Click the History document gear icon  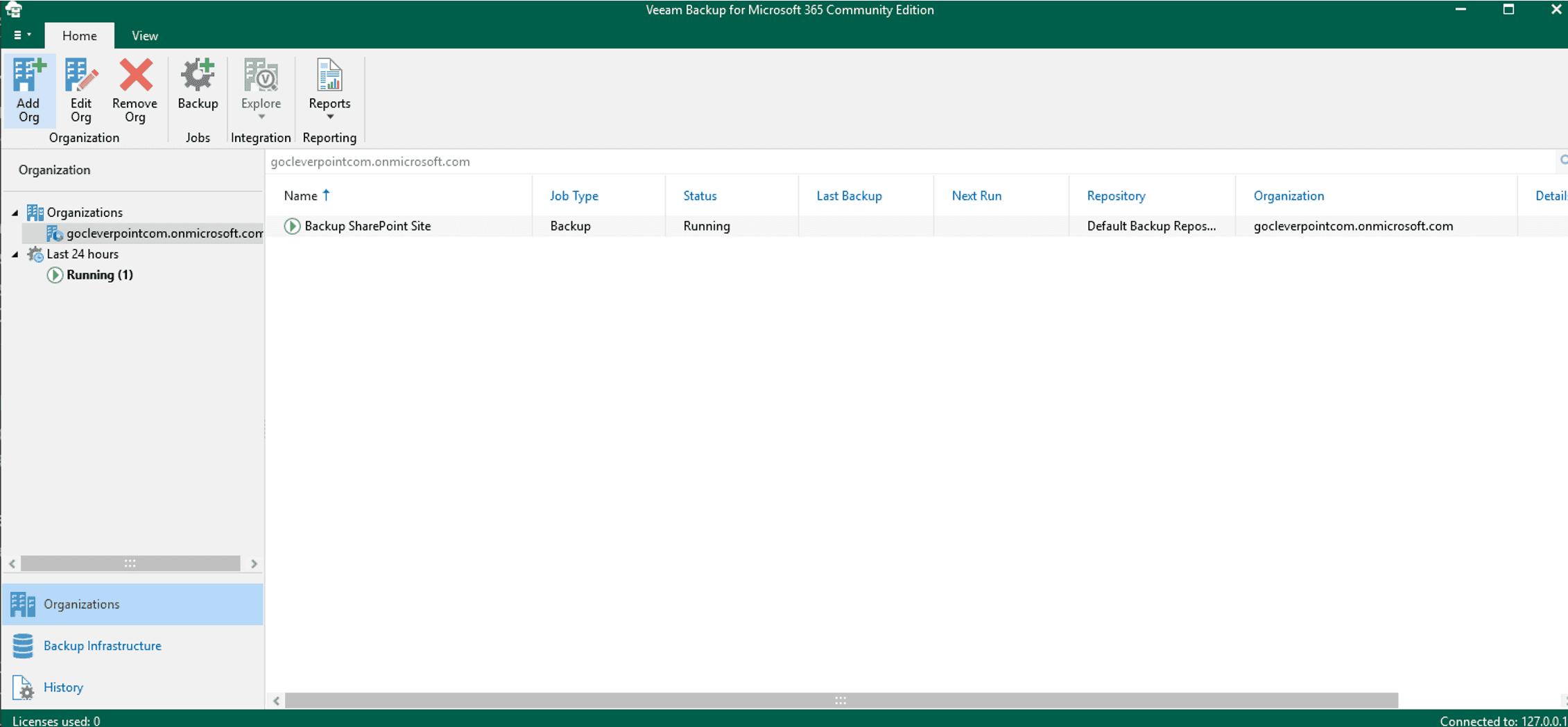click(23, 687)
